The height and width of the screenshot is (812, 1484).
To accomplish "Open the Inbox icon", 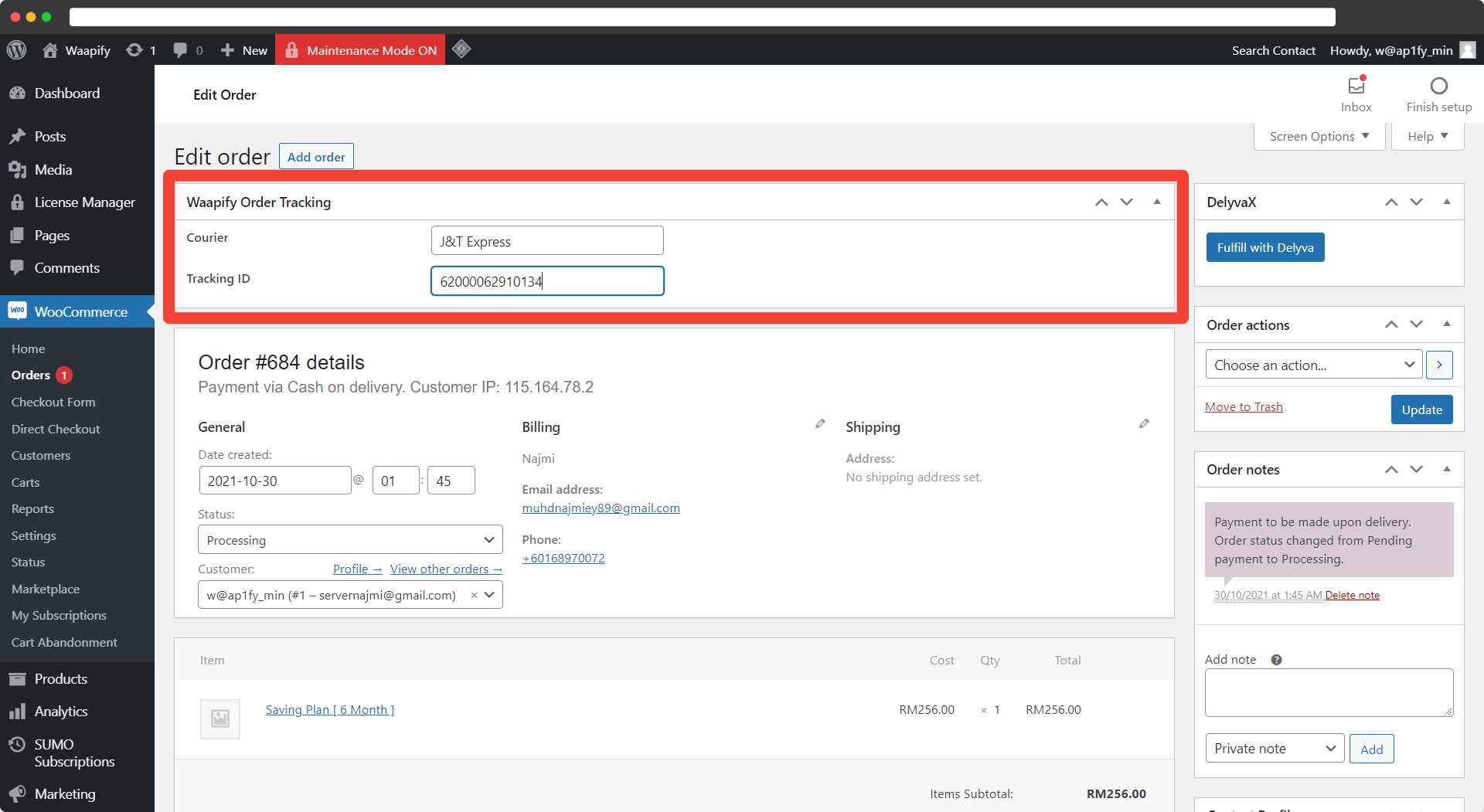I will 1356,86.
